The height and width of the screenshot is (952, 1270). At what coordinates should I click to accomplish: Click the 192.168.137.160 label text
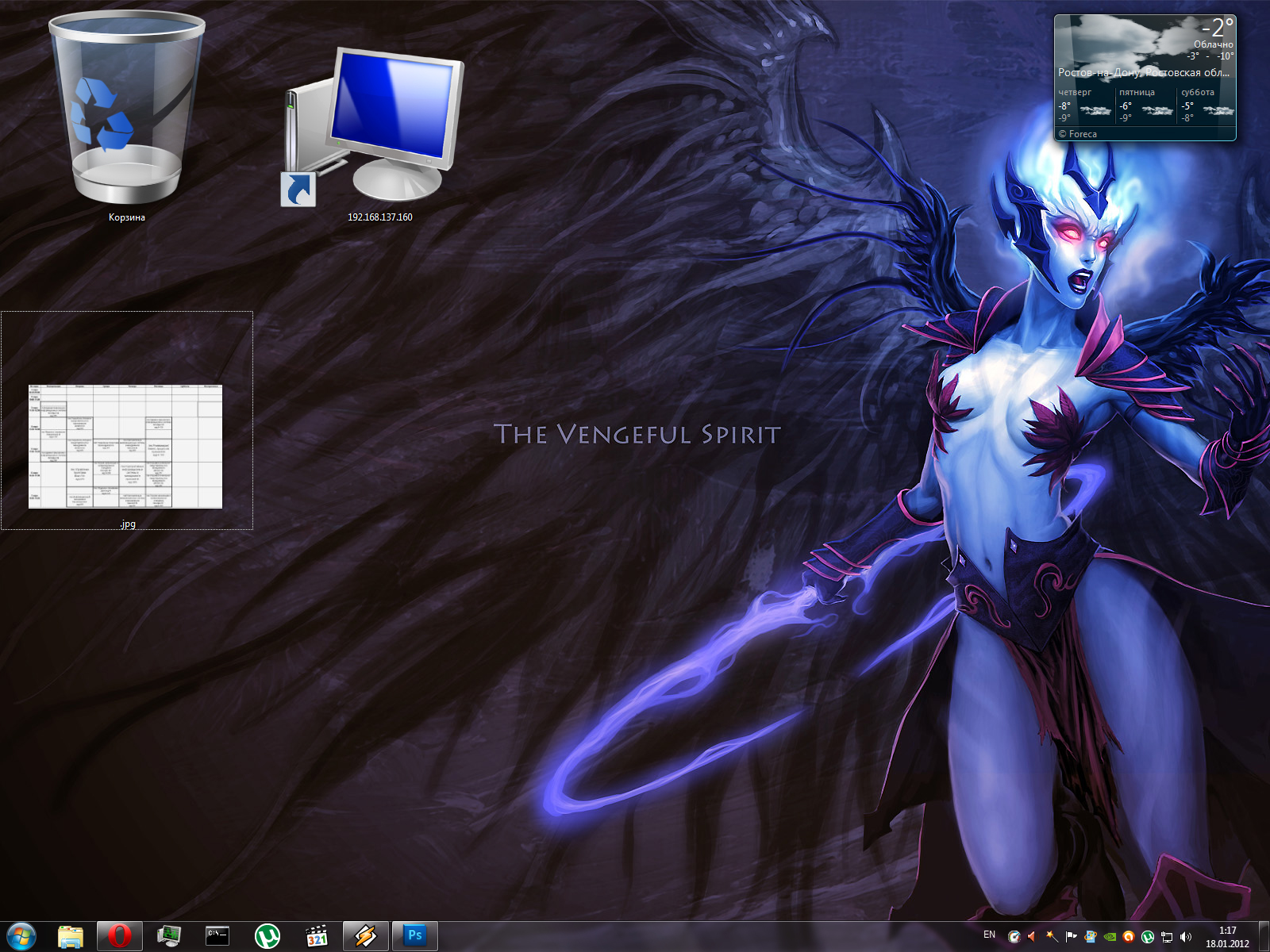point(380,217)
